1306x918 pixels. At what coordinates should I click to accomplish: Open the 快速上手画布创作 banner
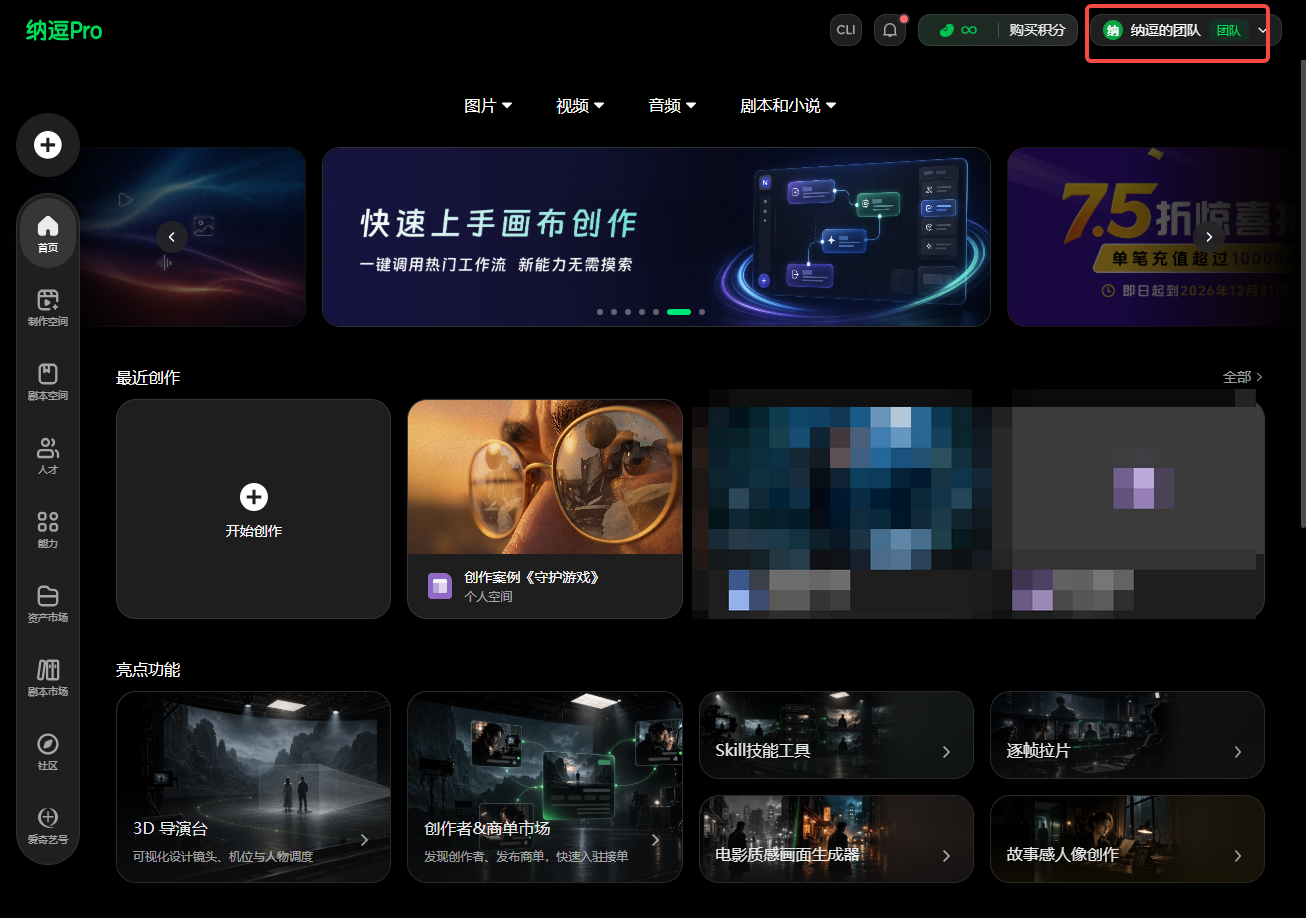pyautogui.click(x=656, y=237)
